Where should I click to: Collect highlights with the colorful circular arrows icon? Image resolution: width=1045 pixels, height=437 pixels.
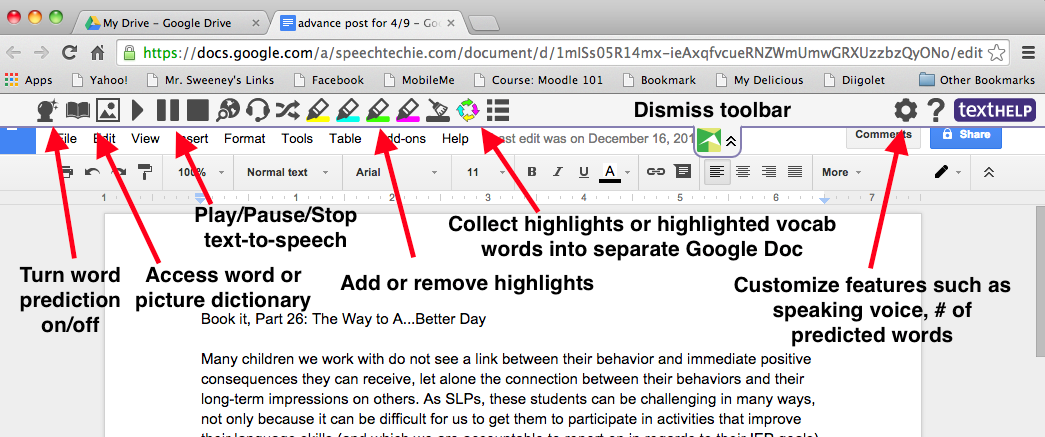[x=468, y=111]
